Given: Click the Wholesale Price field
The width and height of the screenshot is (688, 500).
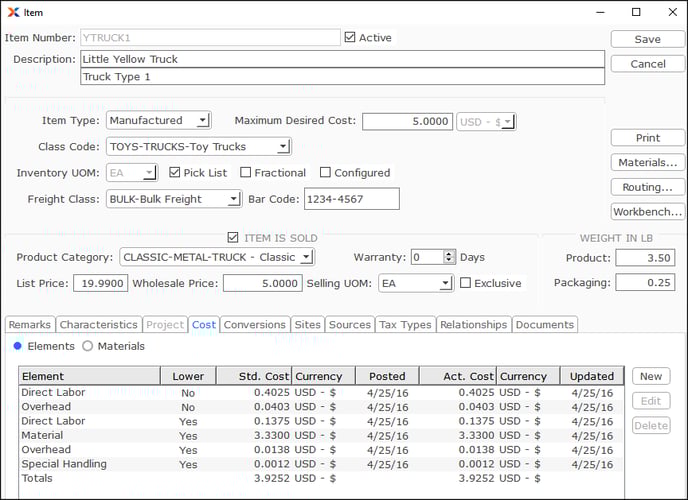Looking at the screenshot, I should click(x=263, y=283).
